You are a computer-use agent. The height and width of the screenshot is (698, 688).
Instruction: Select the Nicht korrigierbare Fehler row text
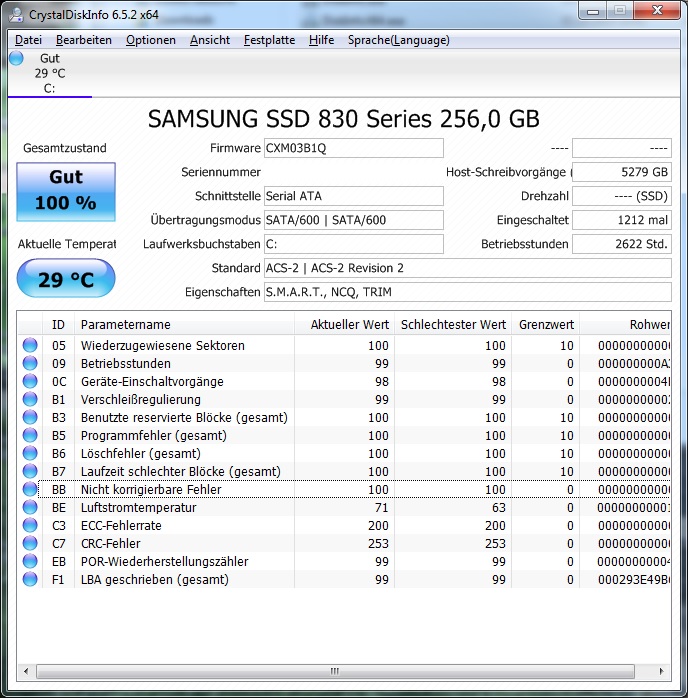pyautogui.click(x=151, y=489)
